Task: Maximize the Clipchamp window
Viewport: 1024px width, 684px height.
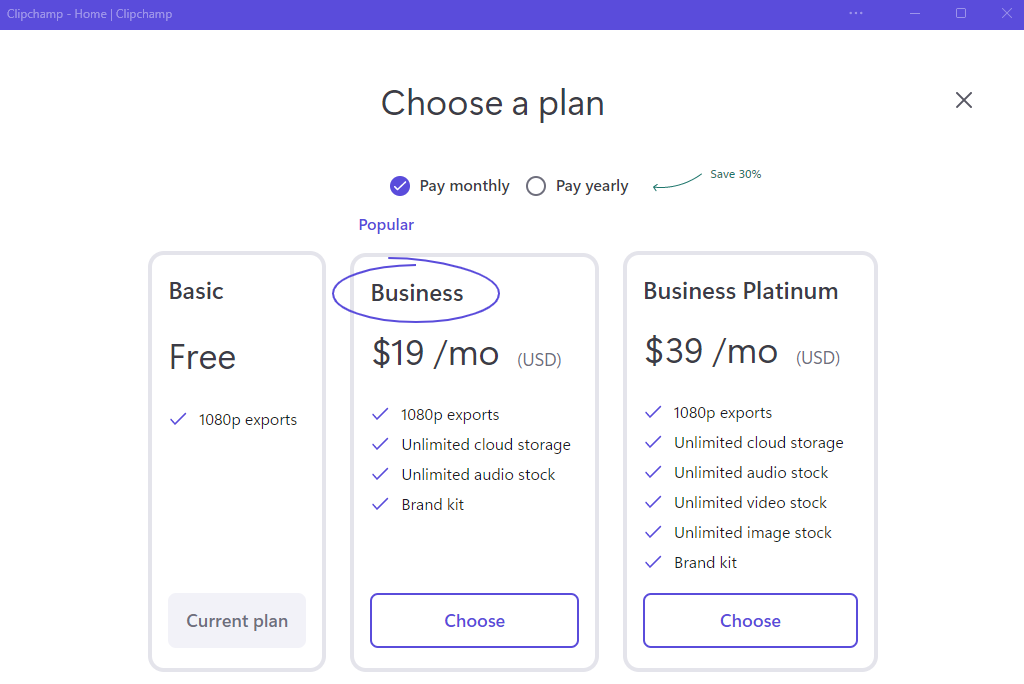Action: 961,14
